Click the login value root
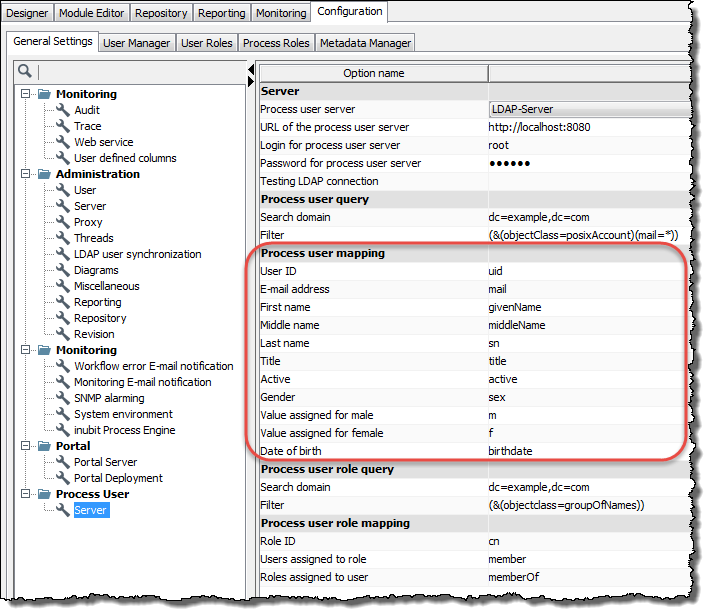The height and width of the screenshot is (616, 711). [x=498, y=145]
